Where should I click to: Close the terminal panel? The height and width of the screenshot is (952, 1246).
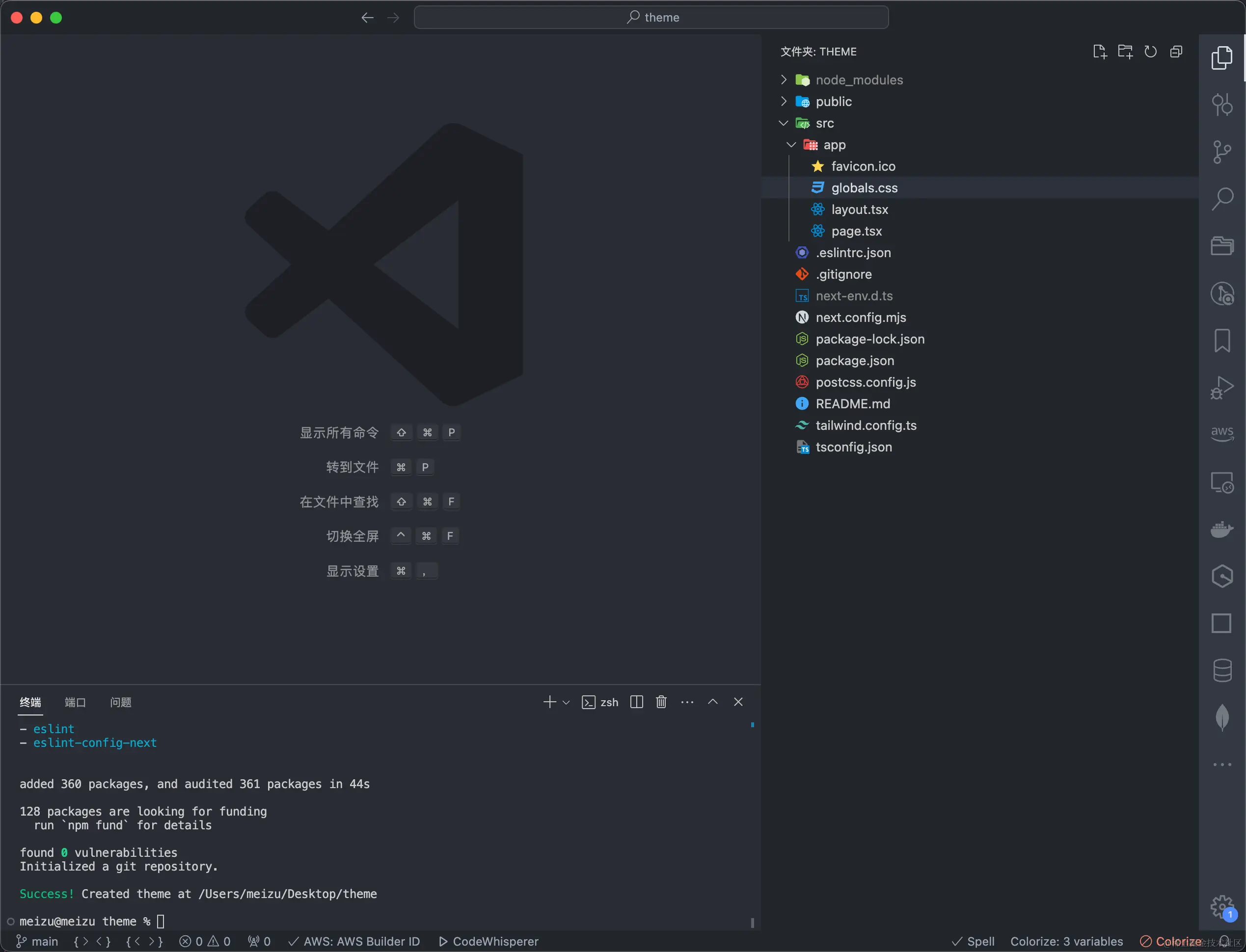click(738, 702)
